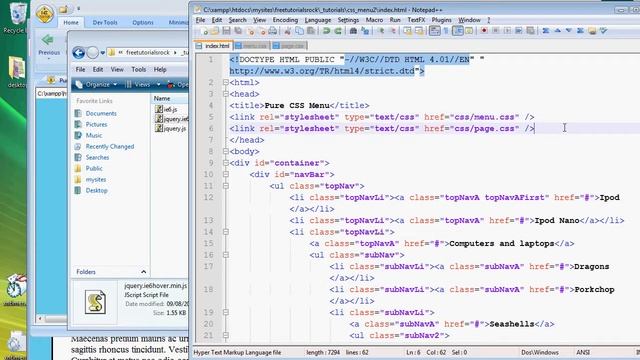The image size is (640, 360).
Task: Collapse the body fold marker on line 8
Action: pos(225,151)
